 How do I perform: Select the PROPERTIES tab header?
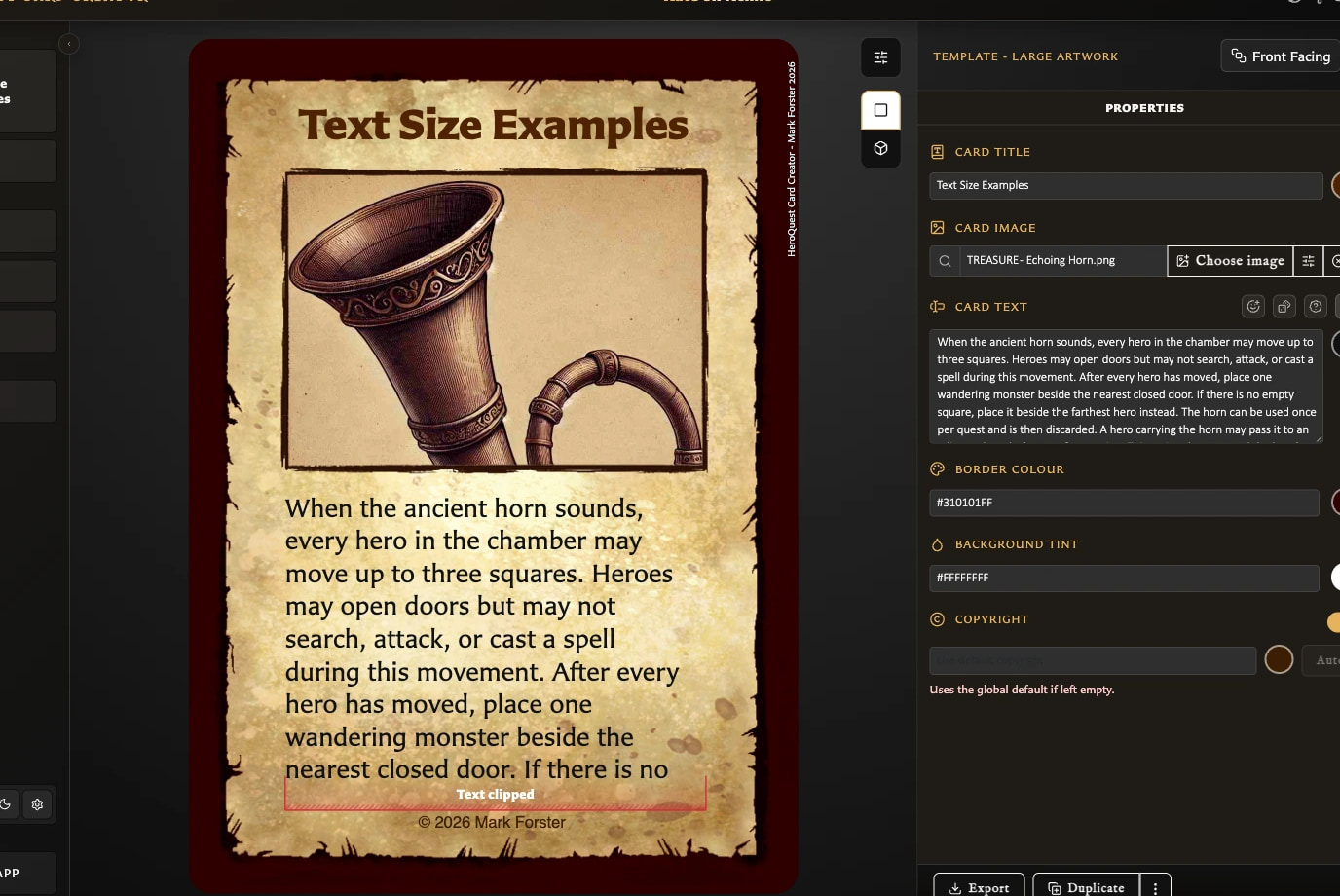(1144, 108)
